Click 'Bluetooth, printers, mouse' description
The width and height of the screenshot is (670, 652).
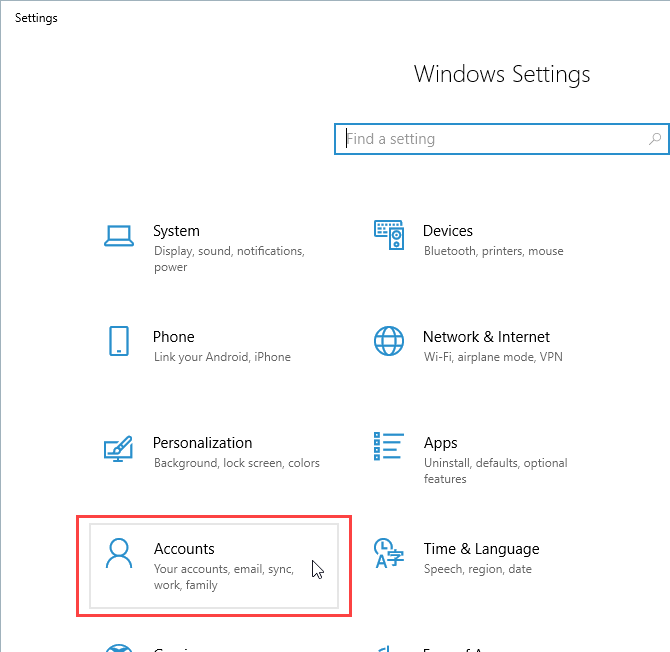[494, 251]
